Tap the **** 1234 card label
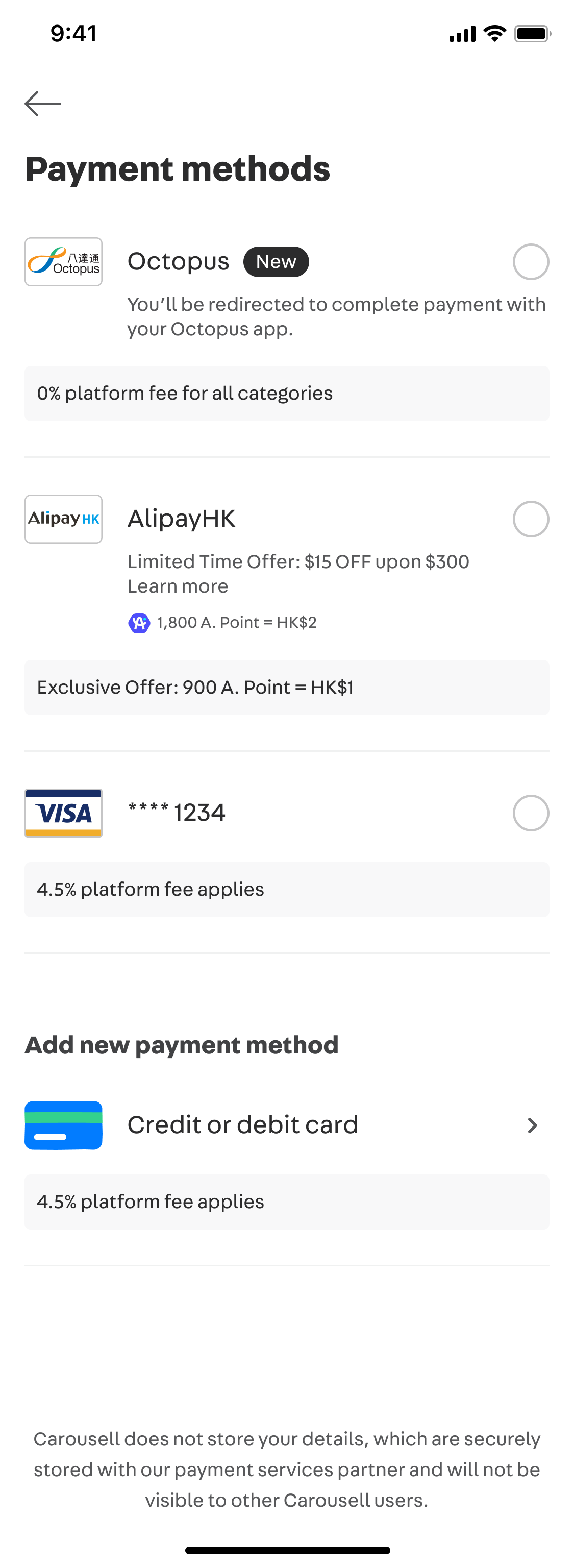This screenshot has height=1568, width=574. tap(177, 813)
